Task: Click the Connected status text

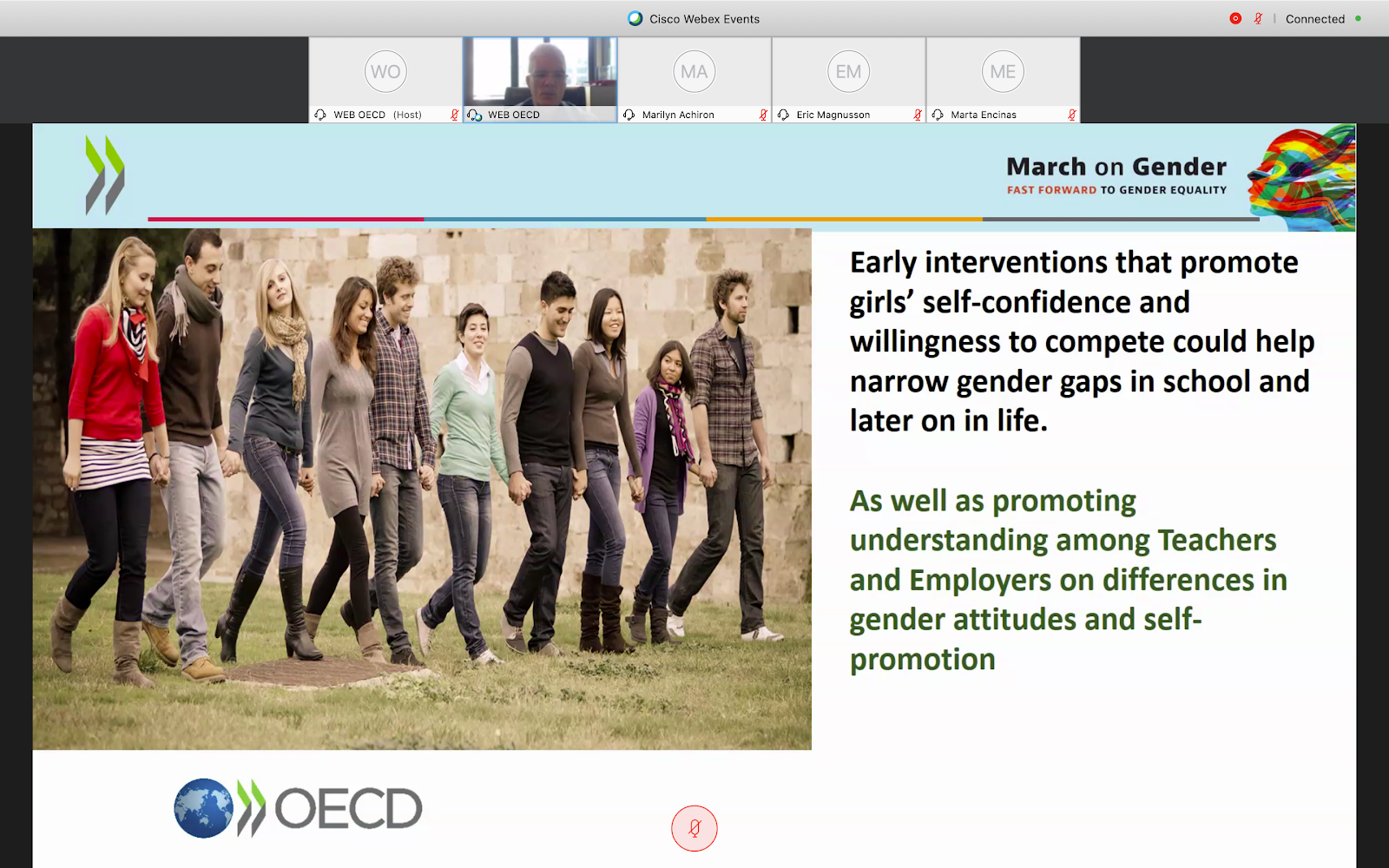Action: (1315, 19)
